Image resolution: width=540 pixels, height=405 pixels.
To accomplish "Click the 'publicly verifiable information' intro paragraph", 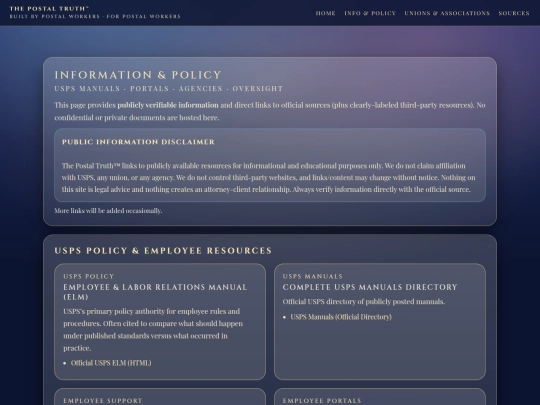I will (270, 111).
